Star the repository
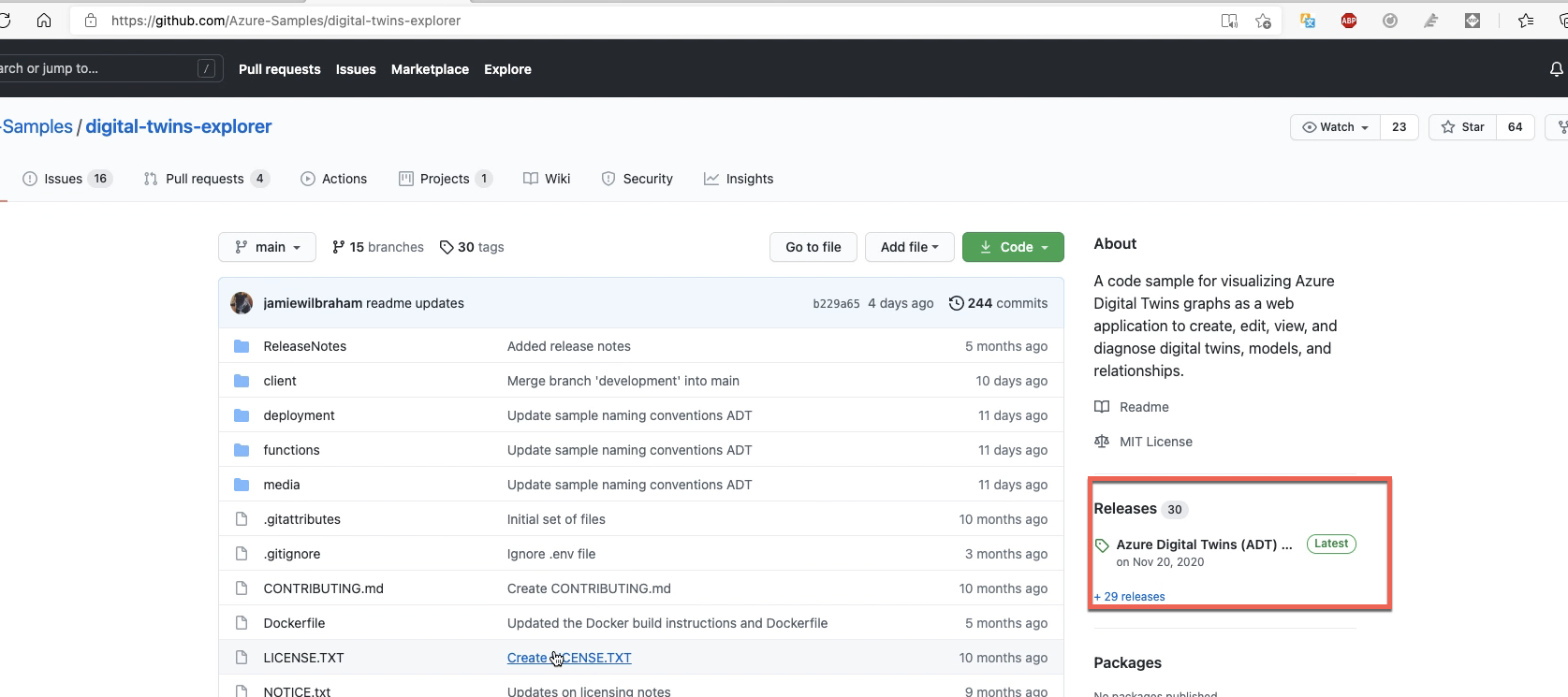This screenshot has width=1568, height=697. pyautogui.click(x=1462, y=127)
